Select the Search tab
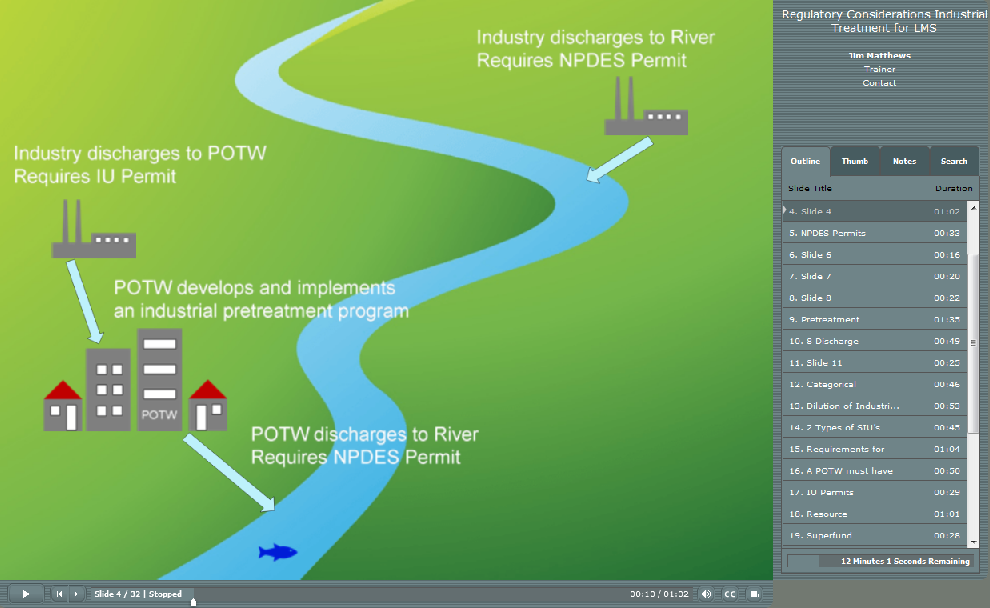Screen dimensions: 990x608 pos(953,161)
